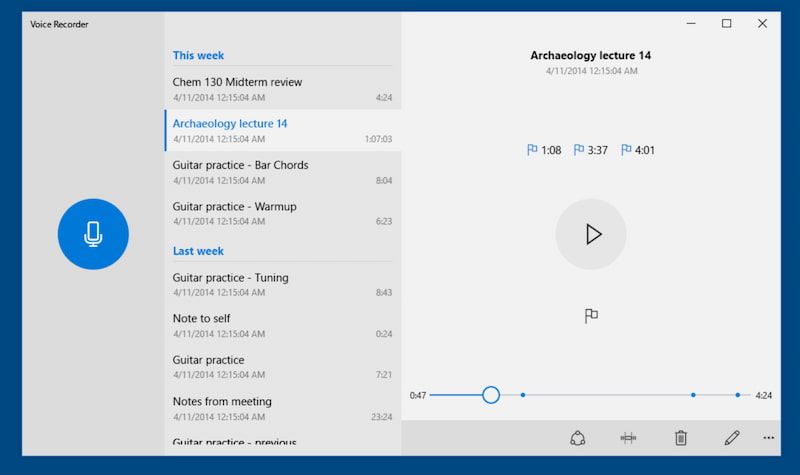This screenshot has height=475, width=800.
Task: Open the more options ellipsis menu
Action: click(768, 438)
